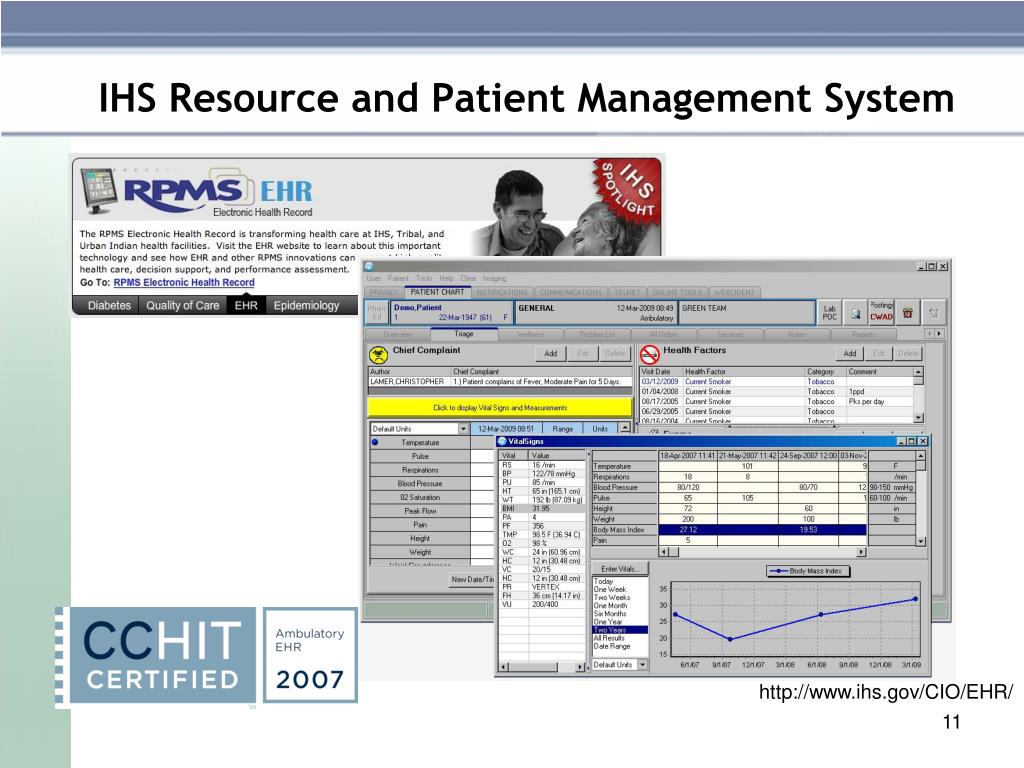Click the Chief Complaint sick-face icon
The width and height of the screenshot is (1024, 768).
pos(378,355)
